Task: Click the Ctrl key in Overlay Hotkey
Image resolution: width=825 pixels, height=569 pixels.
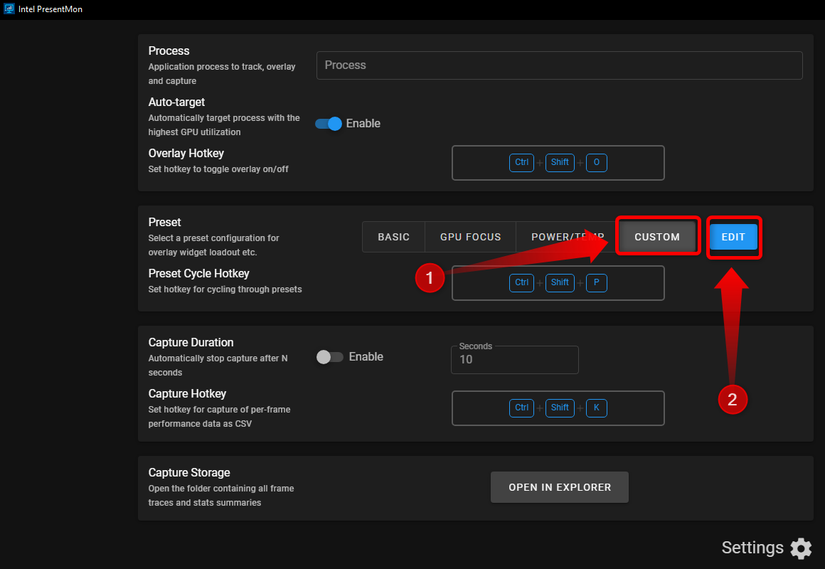Action: (521, 162)
